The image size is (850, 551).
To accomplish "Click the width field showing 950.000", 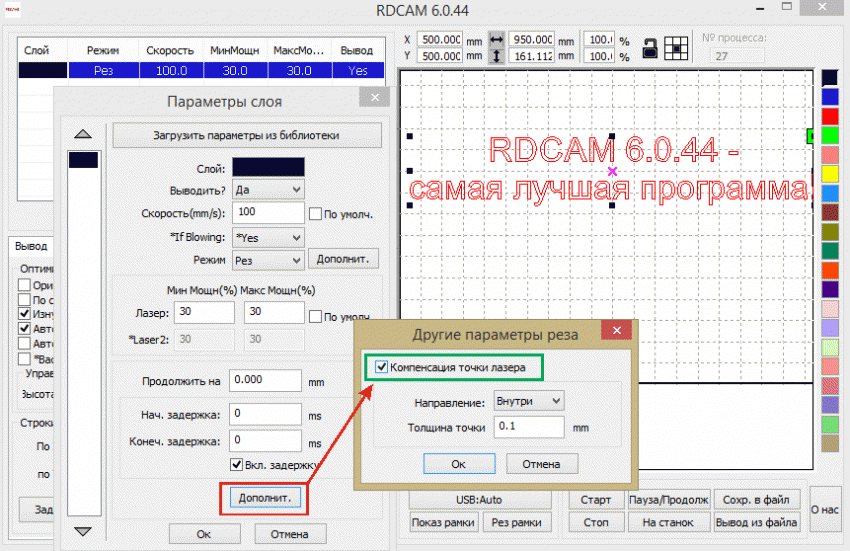I will point(532,40).
